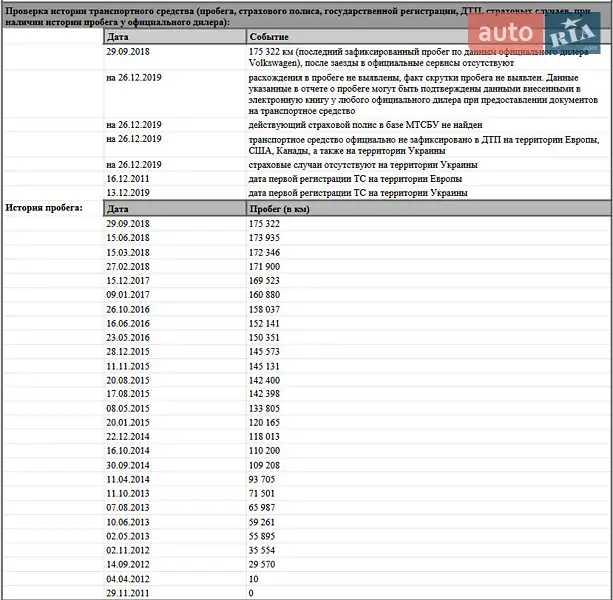Select the 15.06.2018 mileage history date

tap(128, 238)
